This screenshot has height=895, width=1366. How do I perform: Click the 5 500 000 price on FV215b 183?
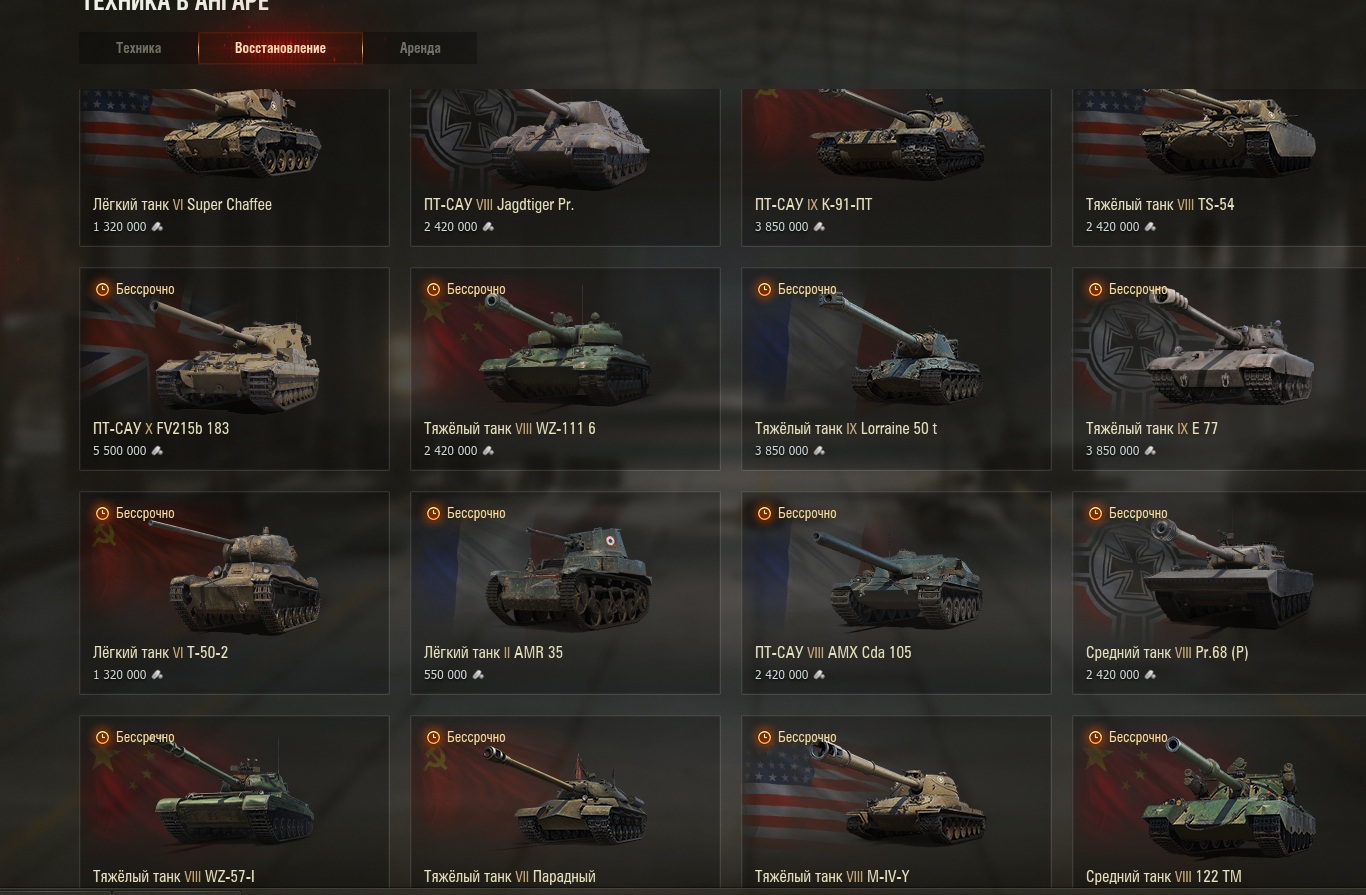pos(119,451)
